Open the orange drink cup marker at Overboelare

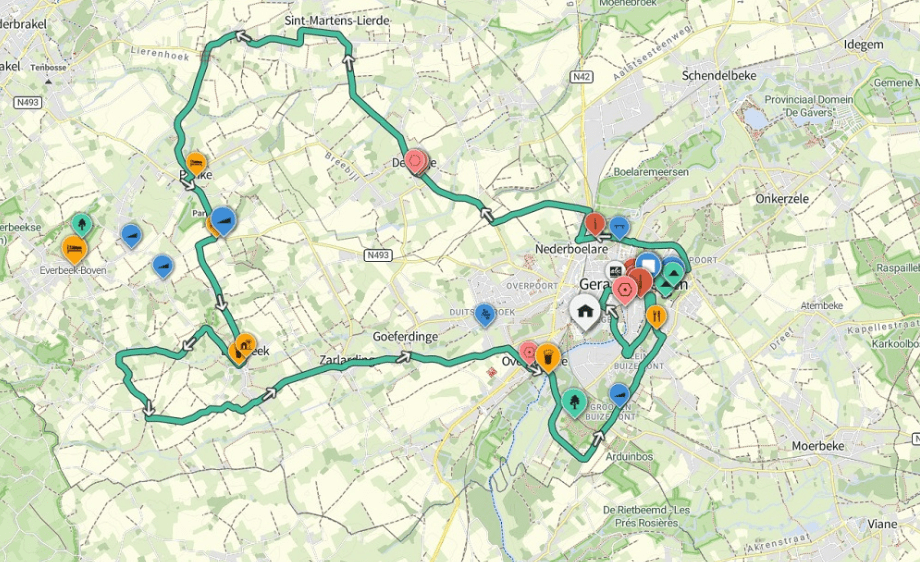click(547, 357)
